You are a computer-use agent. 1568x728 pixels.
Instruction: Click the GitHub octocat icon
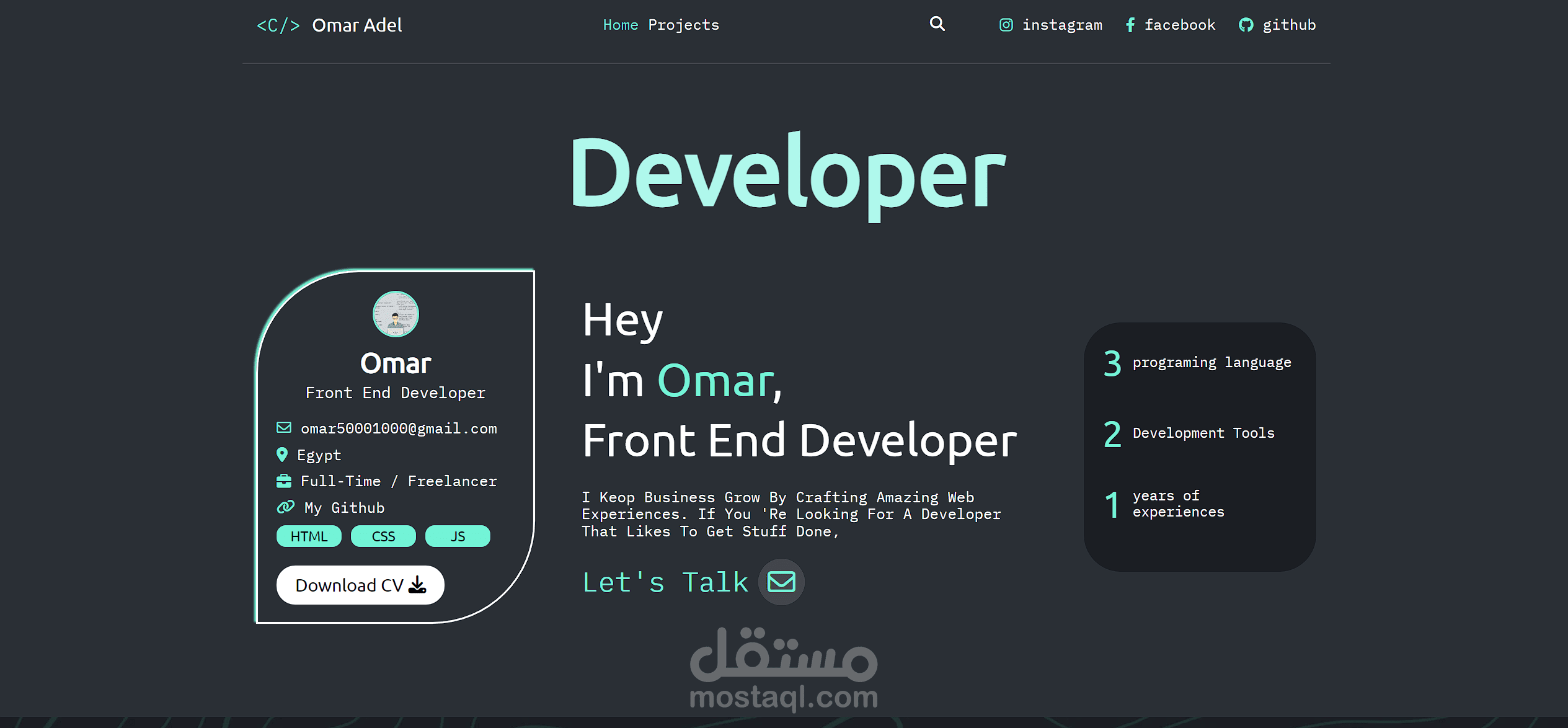point(1246,25)
